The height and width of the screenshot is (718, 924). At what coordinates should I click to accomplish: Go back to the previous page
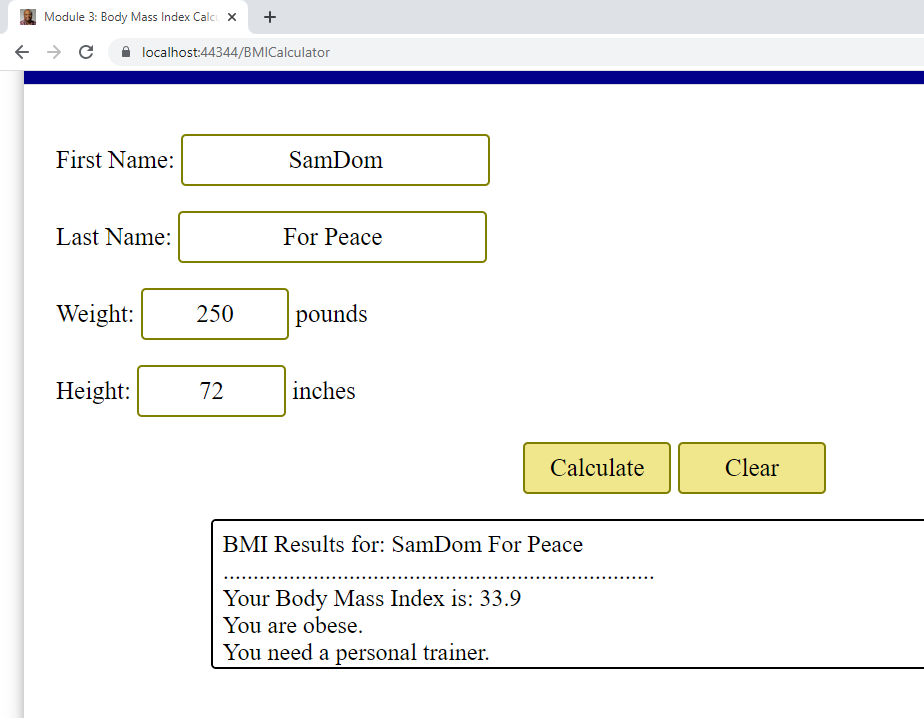(x=22, y=52)
